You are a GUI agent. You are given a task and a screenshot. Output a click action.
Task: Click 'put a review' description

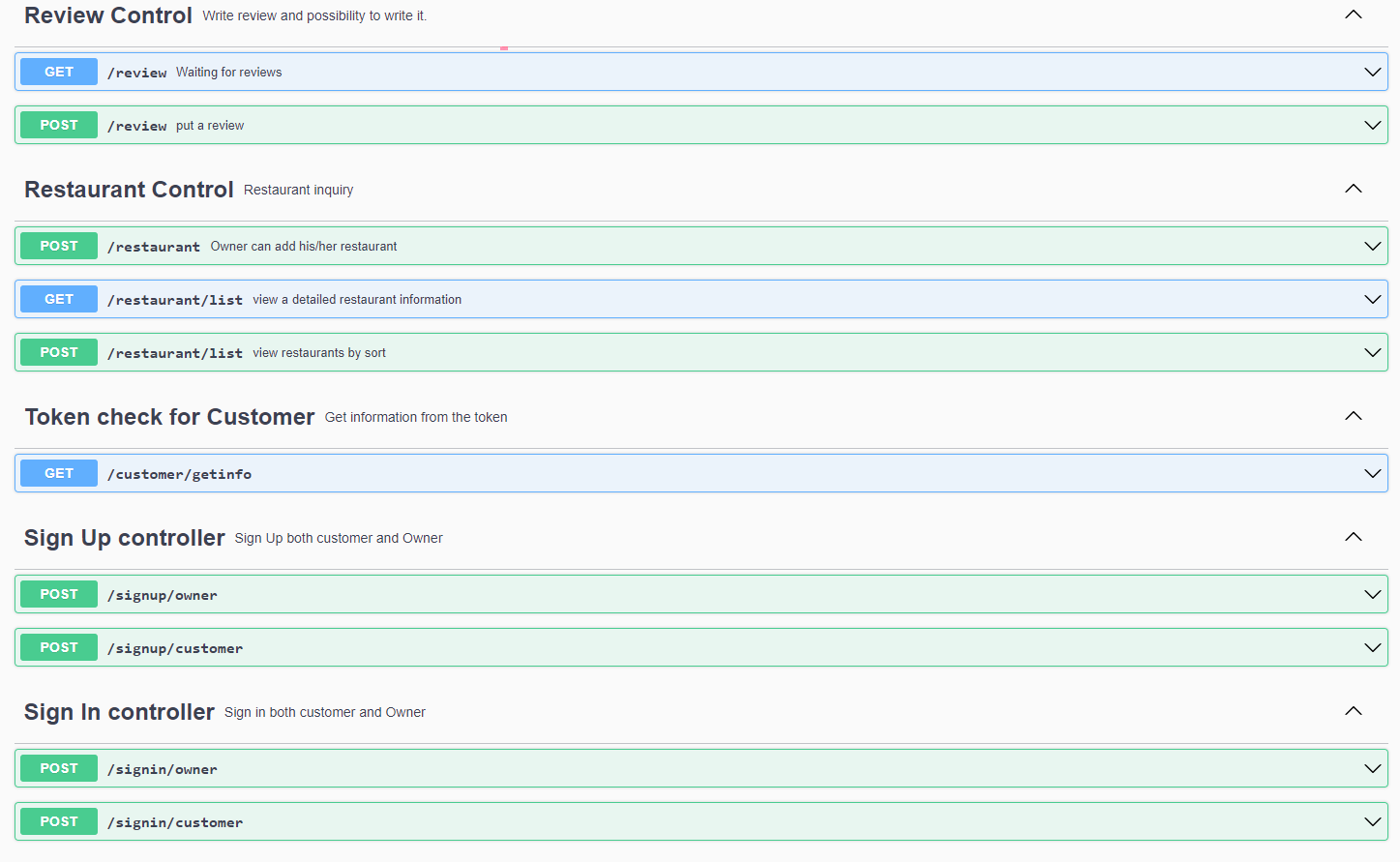pyautogui.click(x=210, y=125)
